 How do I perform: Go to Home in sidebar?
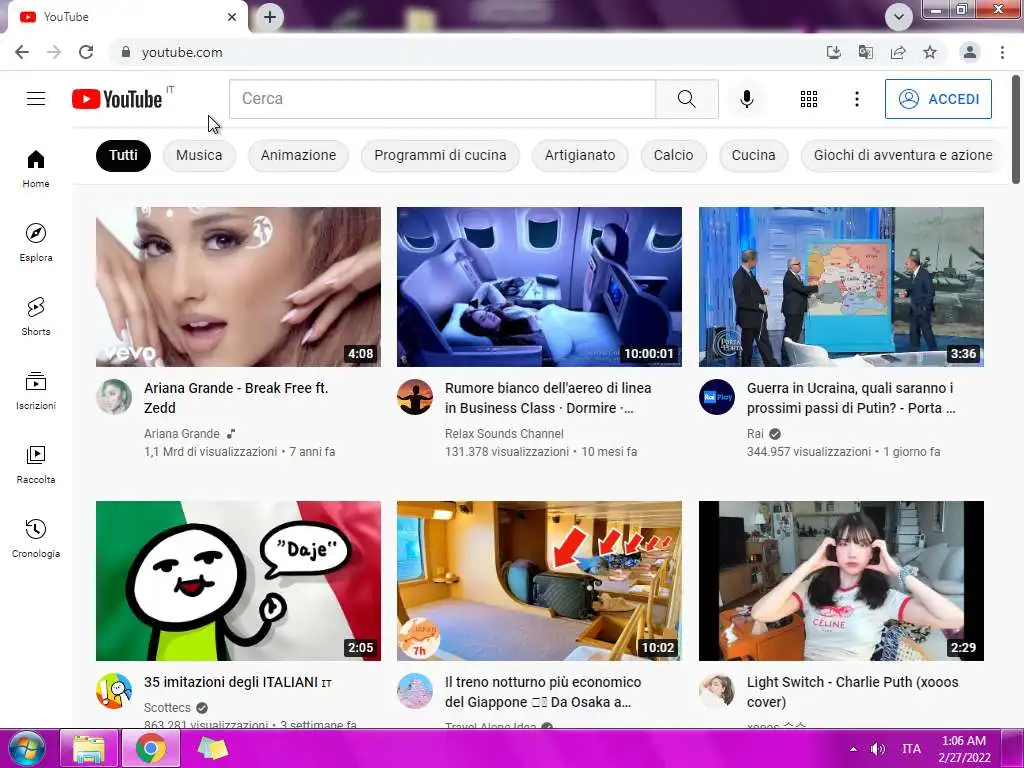36,168
